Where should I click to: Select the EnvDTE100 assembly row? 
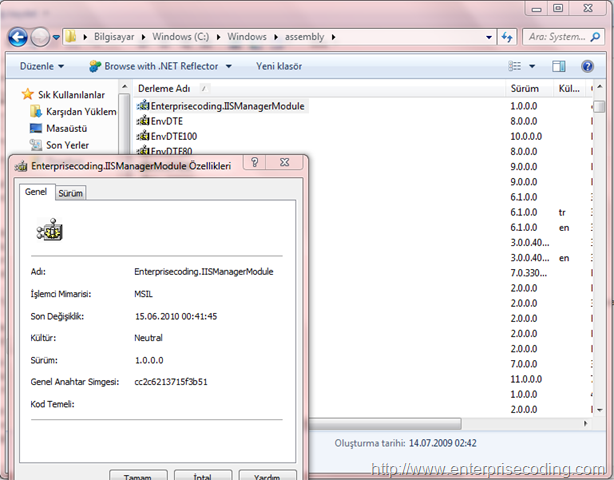[174, 136]
